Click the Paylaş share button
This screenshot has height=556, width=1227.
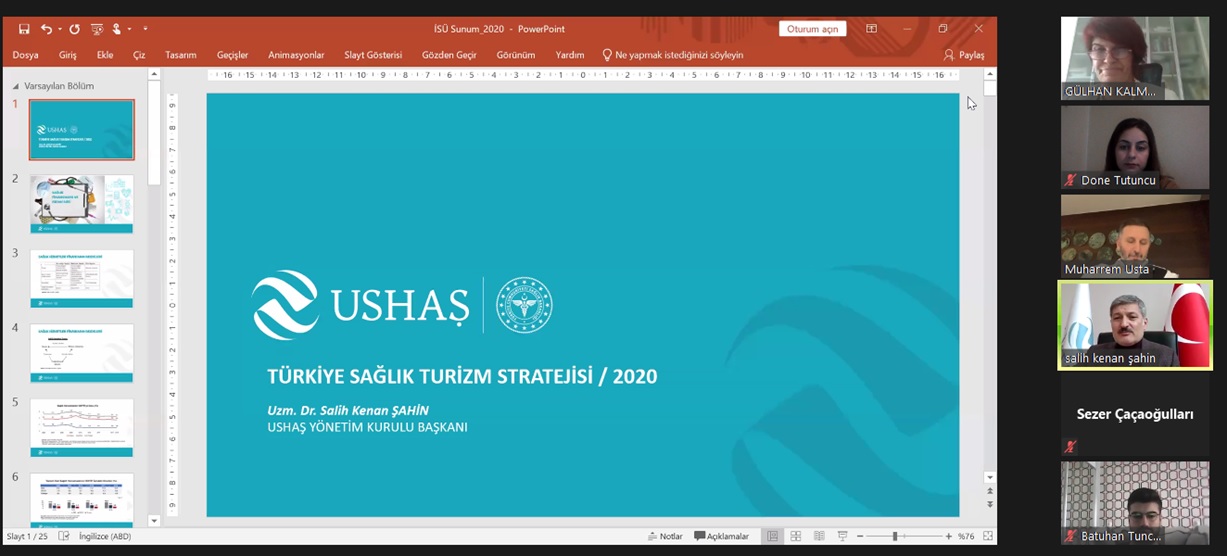pos(964,55)
